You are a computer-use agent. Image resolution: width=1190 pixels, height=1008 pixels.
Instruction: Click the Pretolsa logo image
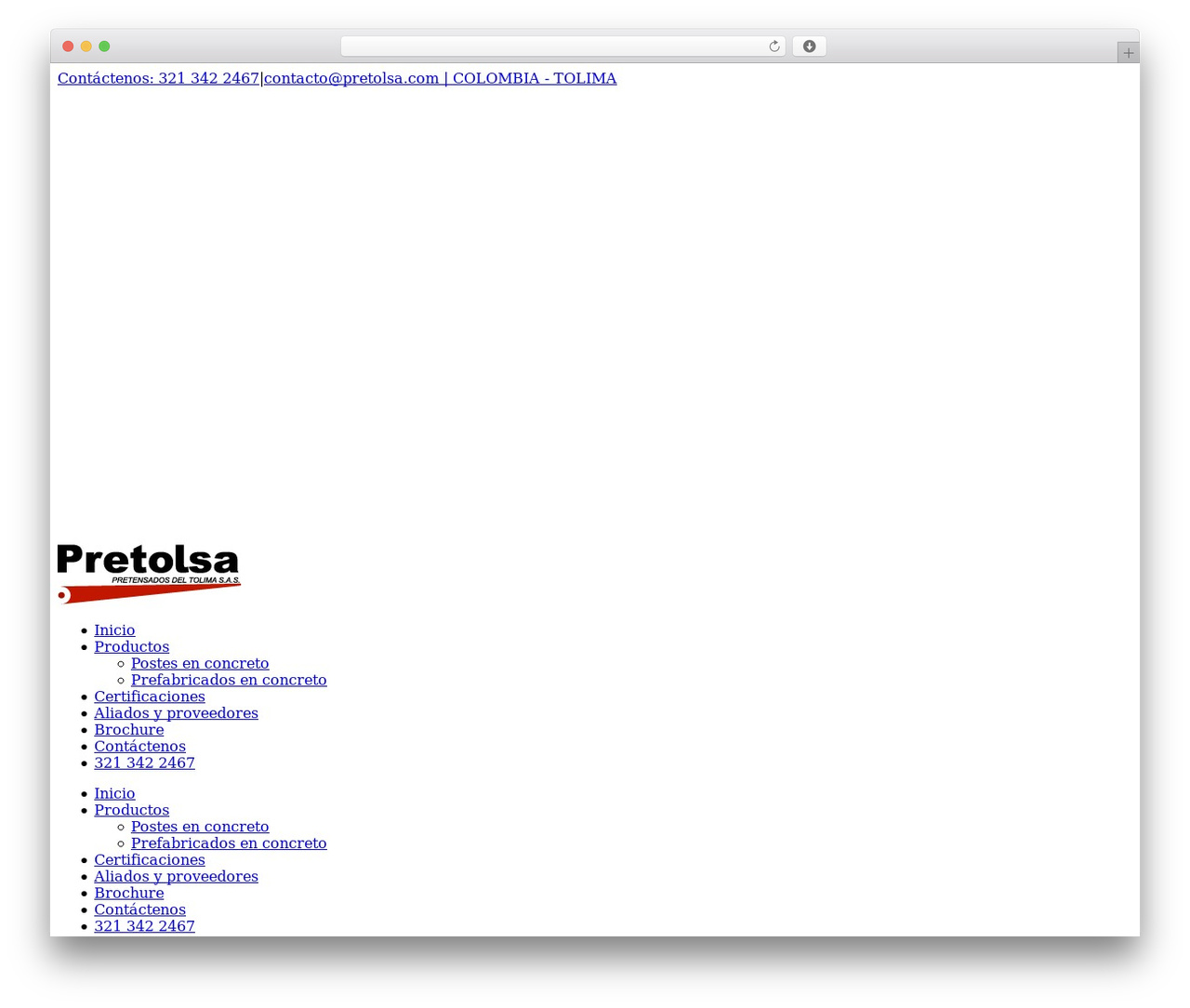click(149, 574)
